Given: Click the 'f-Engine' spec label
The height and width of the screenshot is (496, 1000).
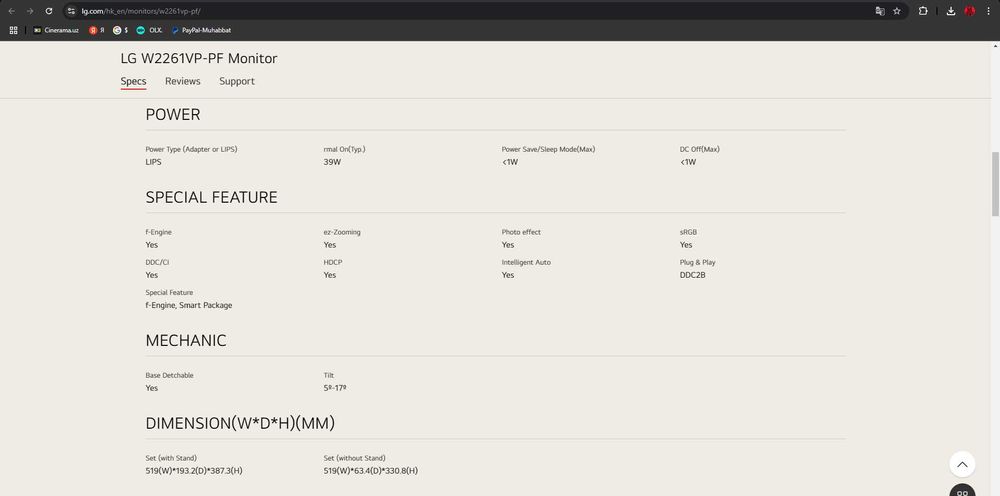Looking at the screenshot, I should coord(158,232).
